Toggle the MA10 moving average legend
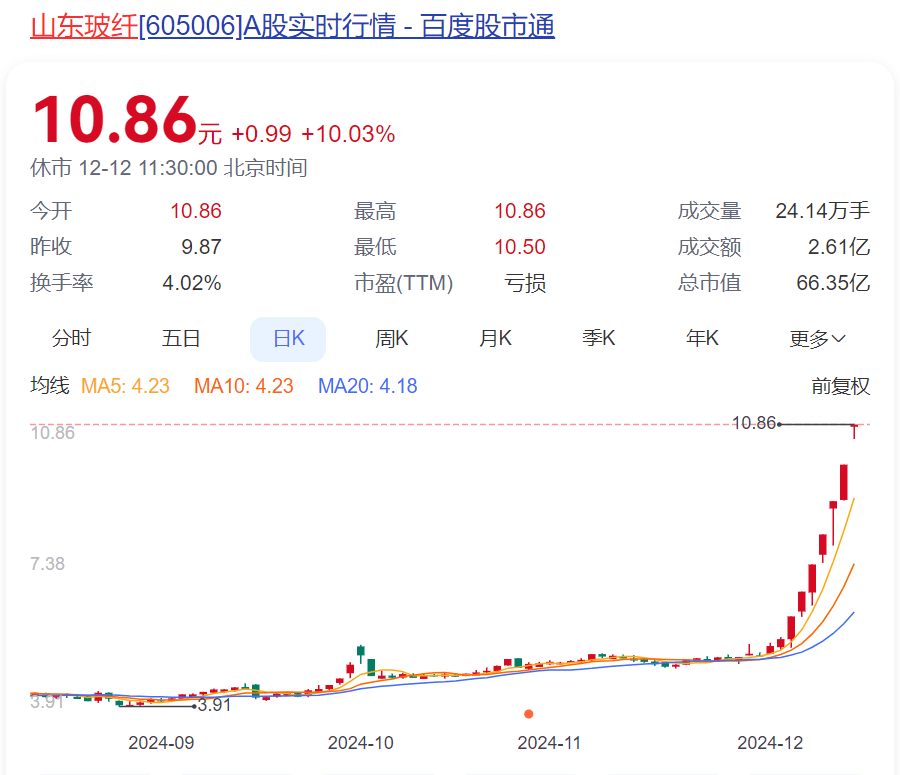900x775 pixels. point(243,386)
